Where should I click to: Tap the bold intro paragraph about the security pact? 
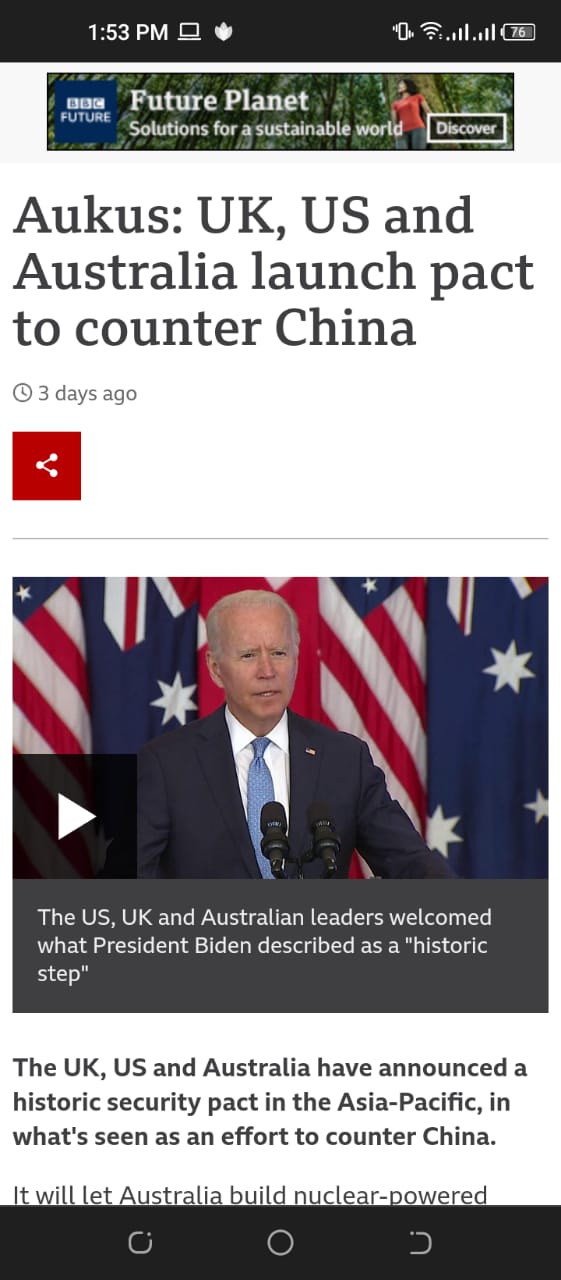click(270, 1102)
